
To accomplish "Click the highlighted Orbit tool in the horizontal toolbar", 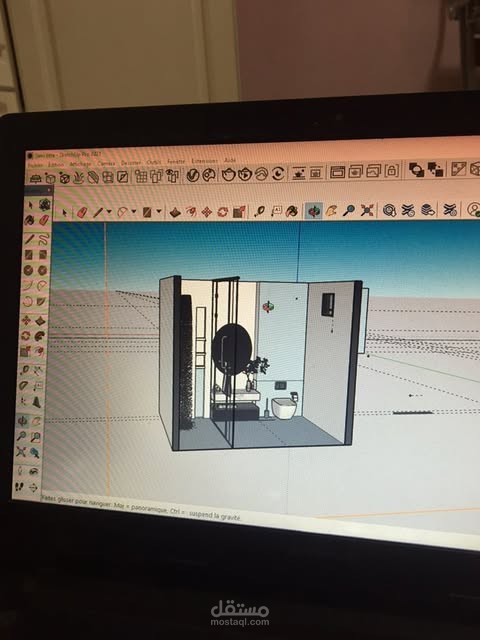I will [x=313, y=211].
